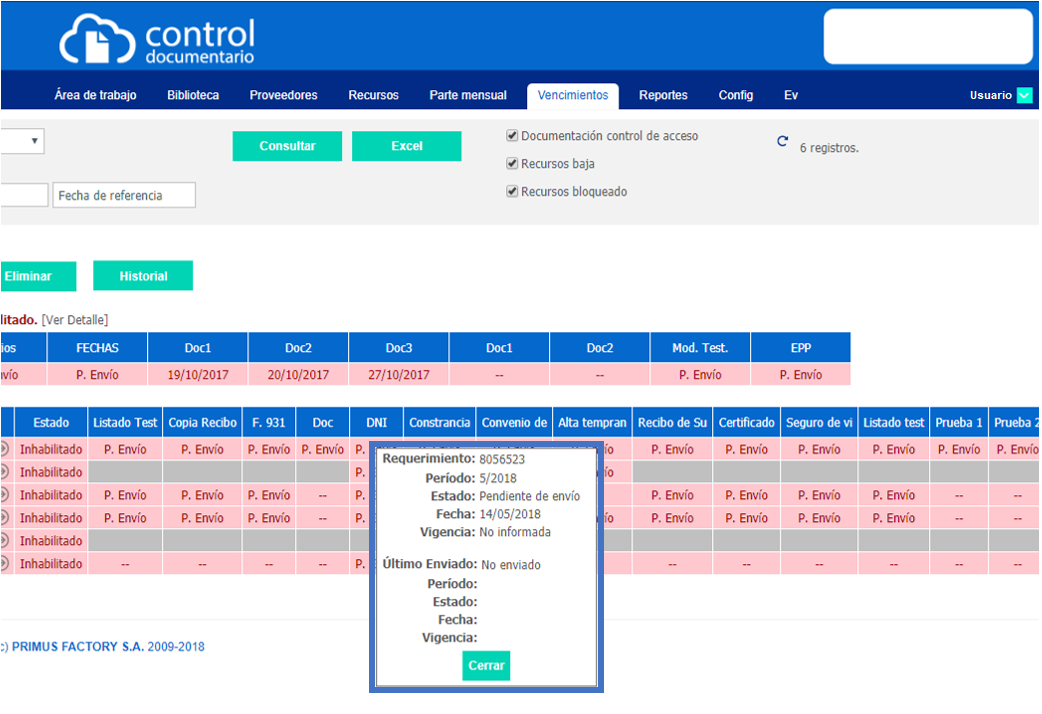The height and width of the screenshot is (714, 1042).
Task: Open the Proveedores menu item
Action: click(283, 96)
